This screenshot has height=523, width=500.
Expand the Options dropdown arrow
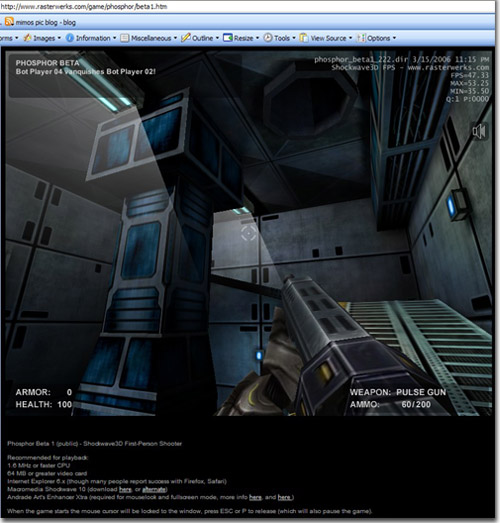coord(394,38)
